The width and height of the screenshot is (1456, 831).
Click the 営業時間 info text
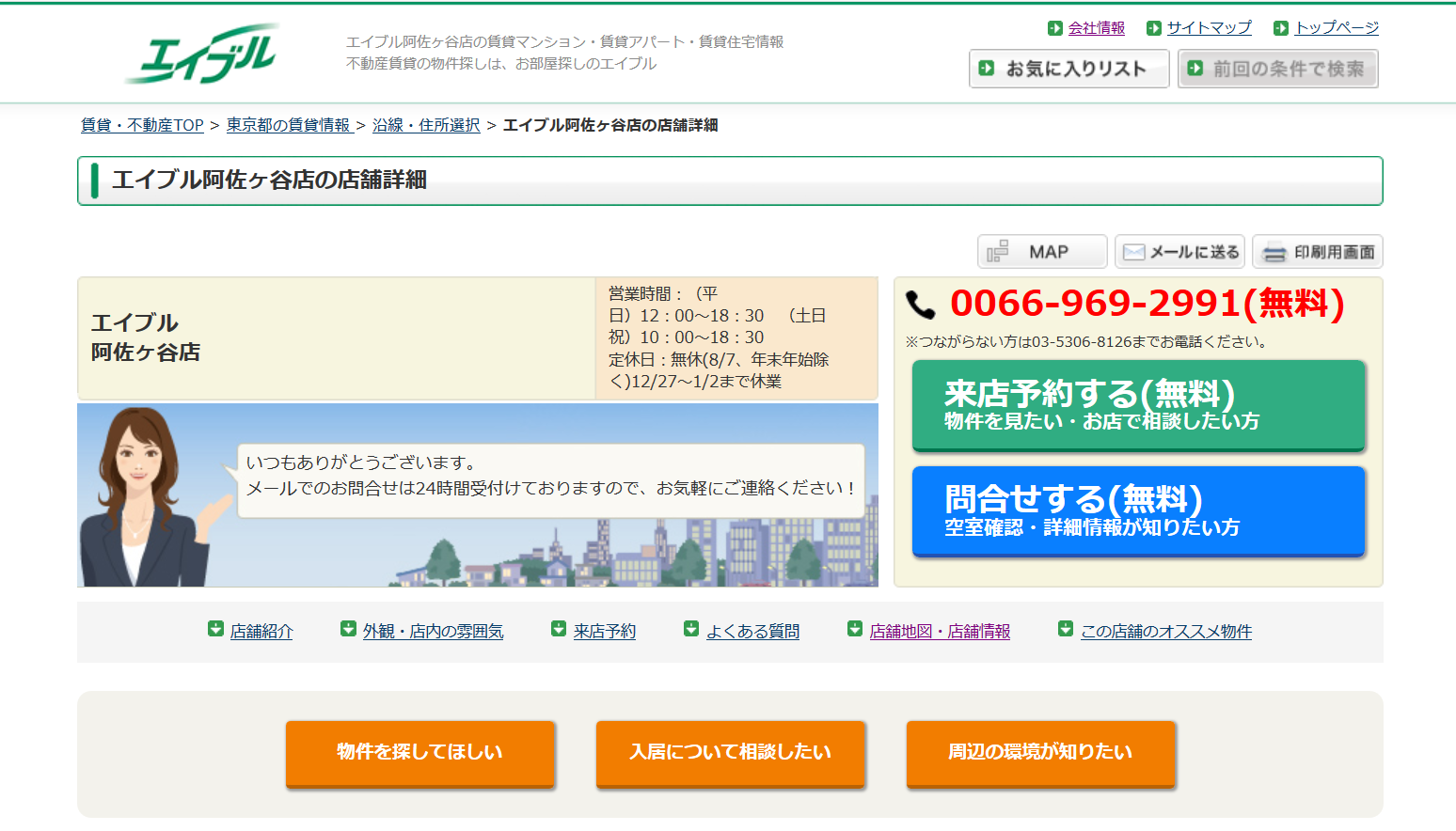[719, 337]
